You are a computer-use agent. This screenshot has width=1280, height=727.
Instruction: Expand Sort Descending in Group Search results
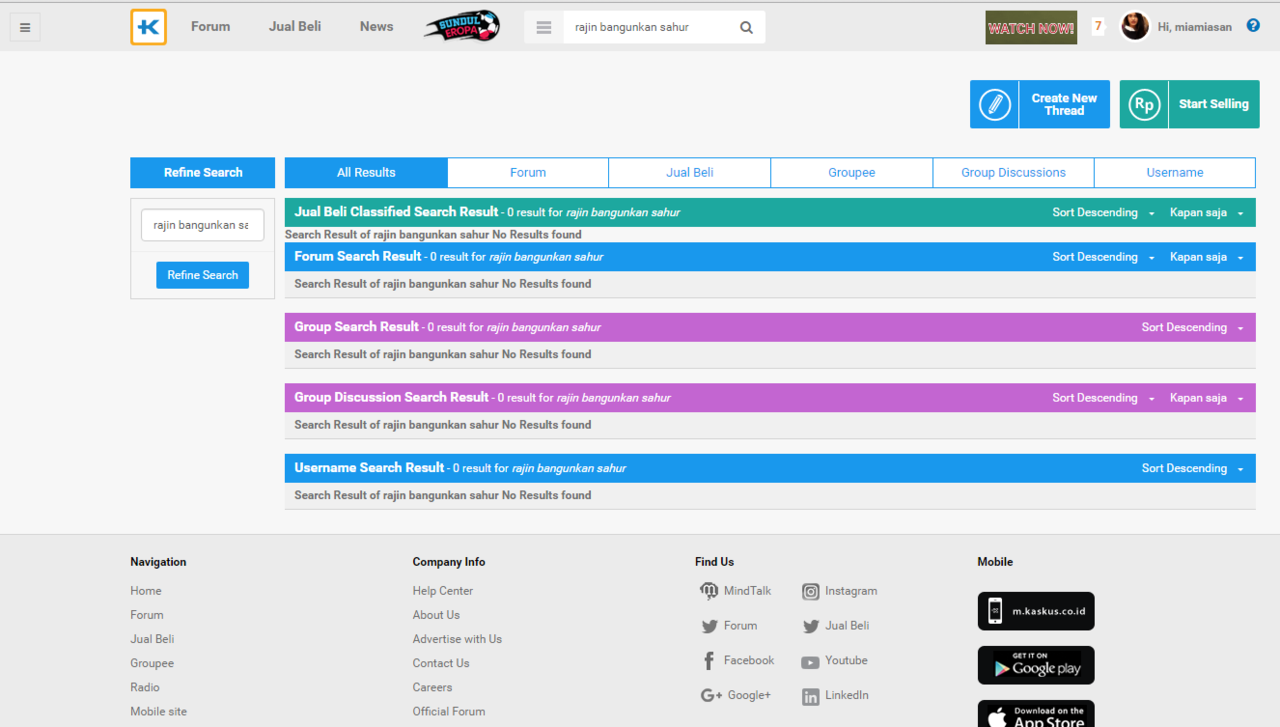tap(1193, 328)
